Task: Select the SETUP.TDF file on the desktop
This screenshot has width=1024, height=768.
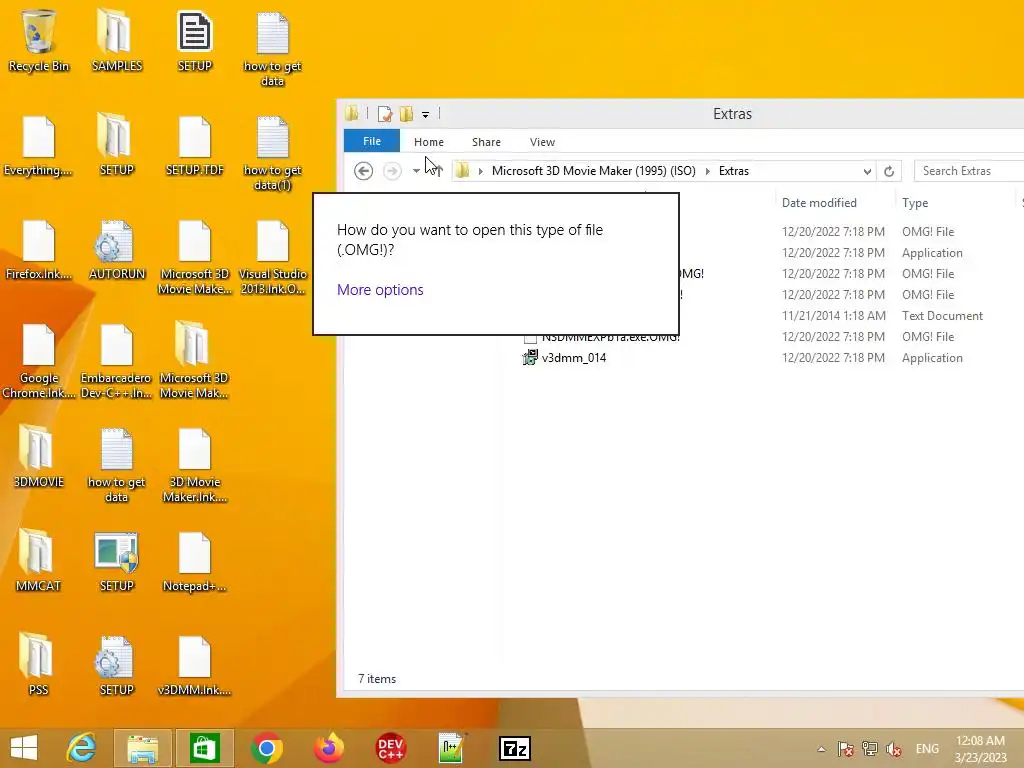Action: pos(195,145)
